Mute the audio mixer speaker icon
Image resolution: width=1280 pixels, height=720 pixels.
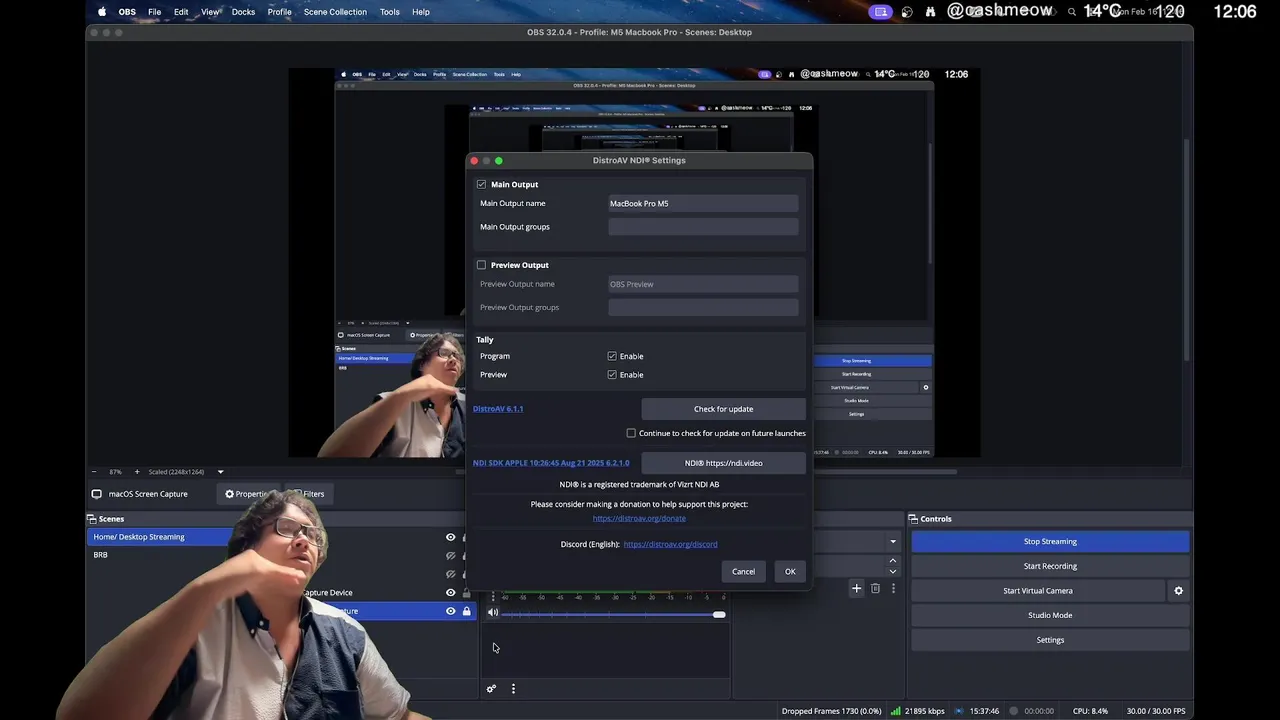[x=493, y=613]
